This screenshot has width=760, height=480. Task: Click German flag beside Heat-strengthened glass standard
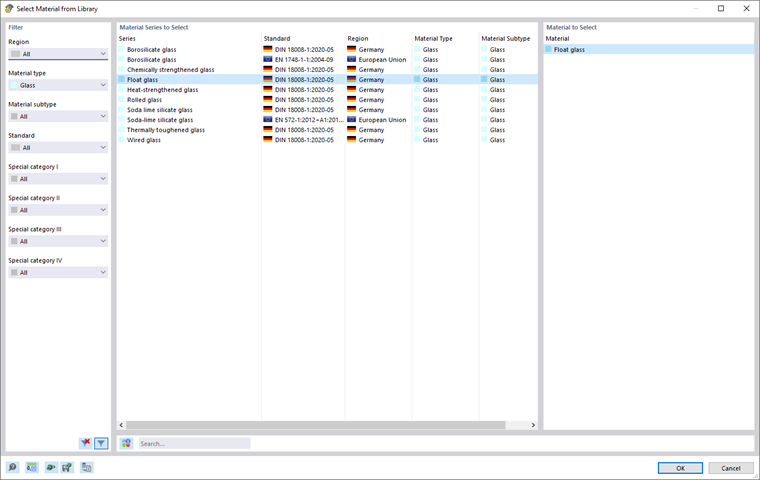point(268,89)
